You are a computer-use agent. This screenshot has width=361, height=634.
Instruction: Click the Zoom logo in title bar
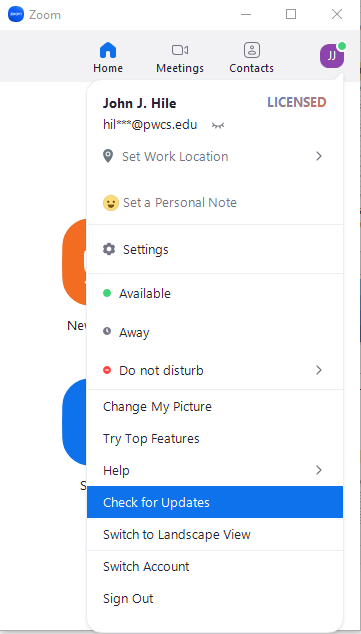click(16, 15)
